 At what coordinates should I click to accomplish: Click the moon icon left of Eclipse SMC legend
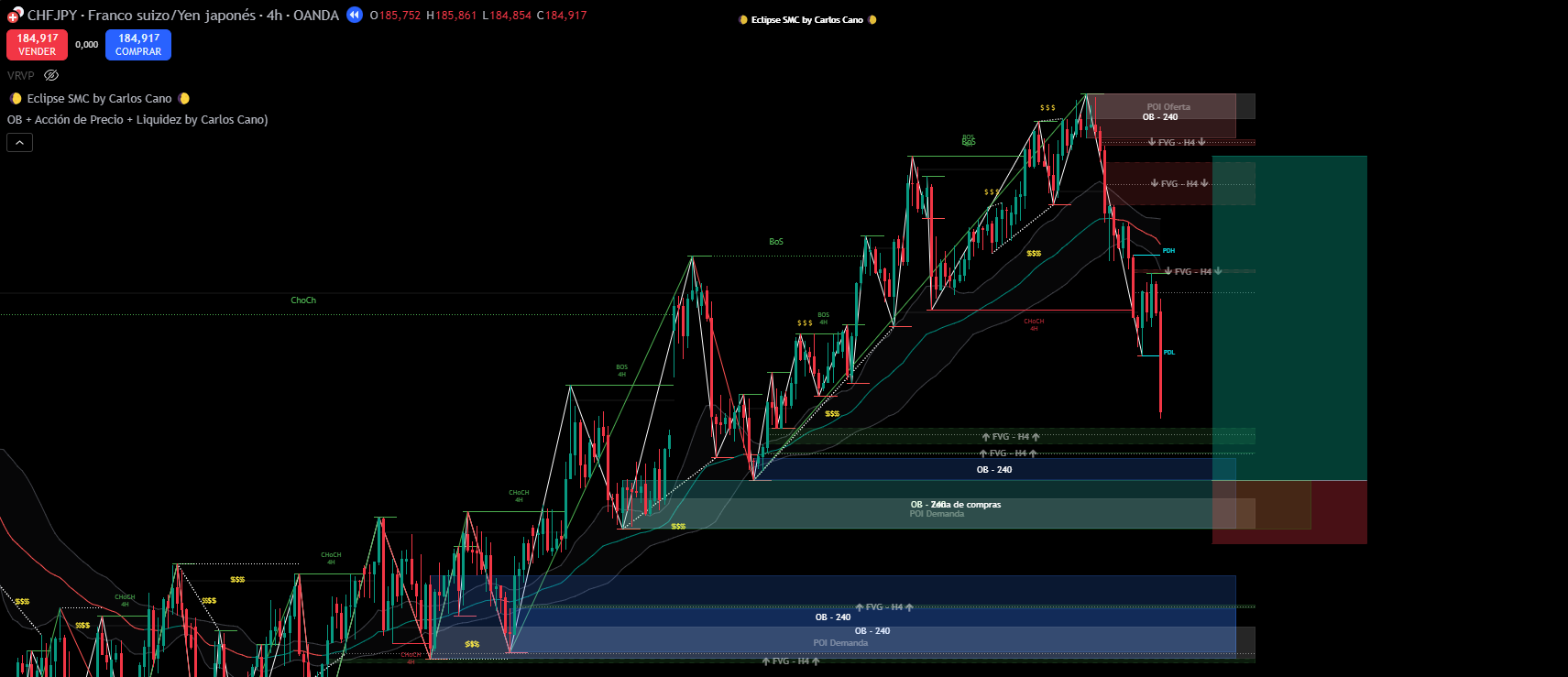click(16, 99)
